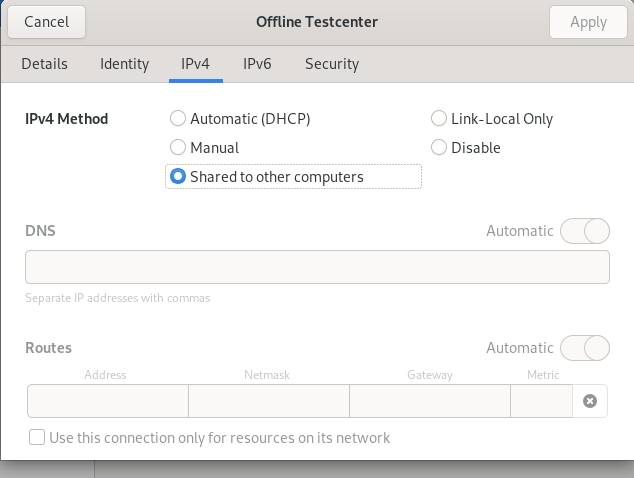Switch to the Details tab

click(45, 64)
